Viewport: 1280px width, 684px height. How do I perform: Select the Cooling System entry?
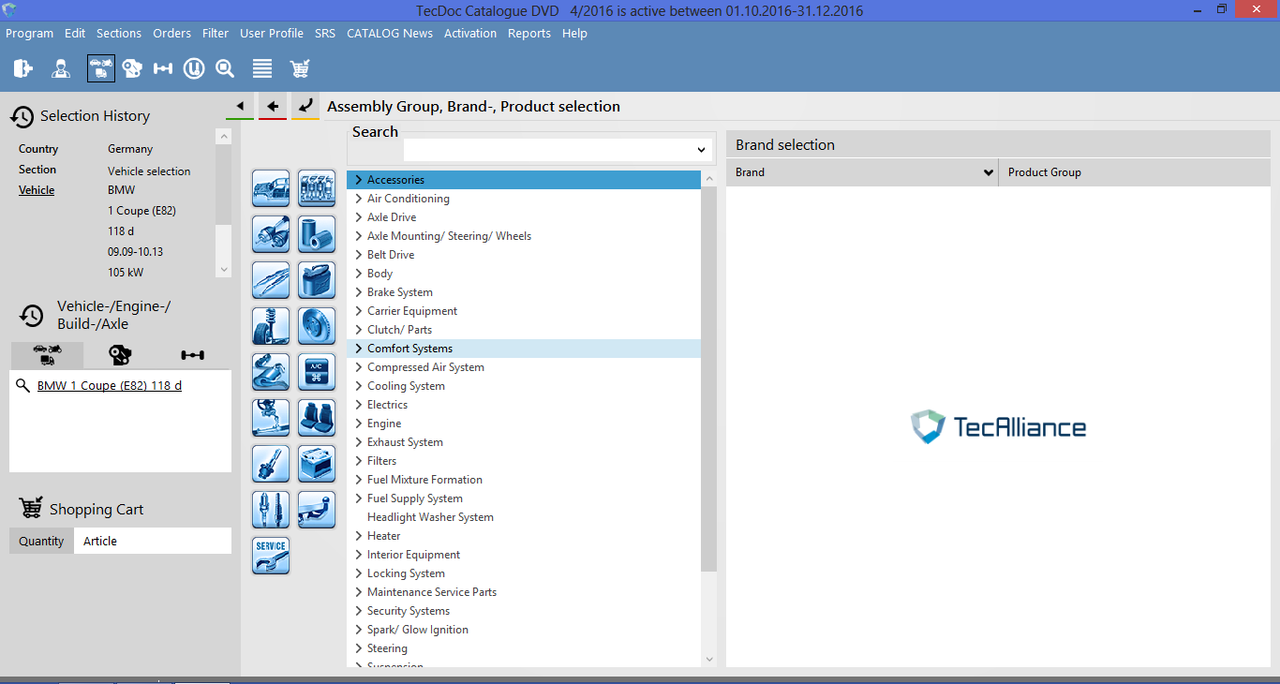pyautogui.click(x=406, y=386)
